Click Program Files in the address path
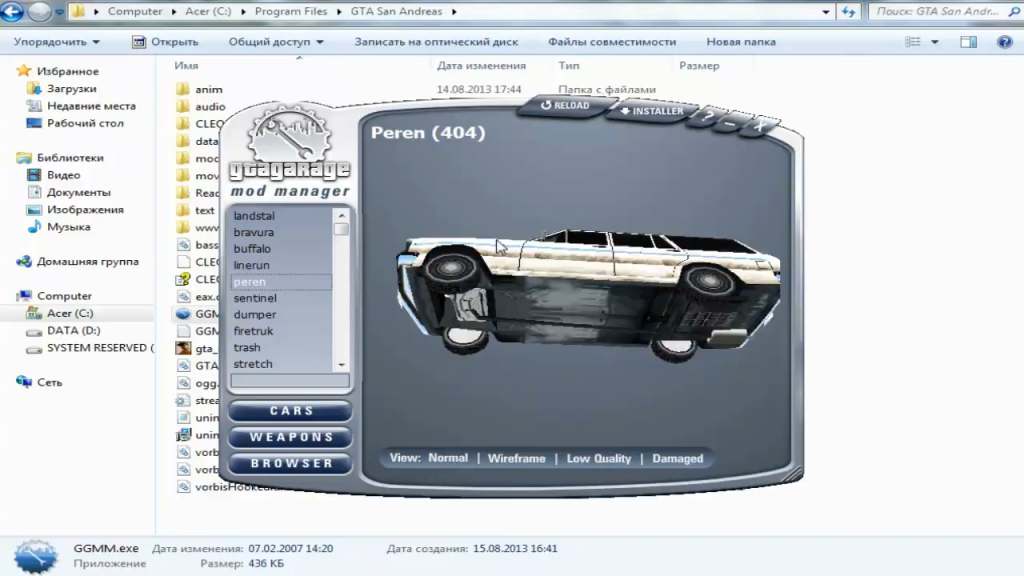Screen dimensions: 1024x576 pyautogui.click(x=291, y=11)
